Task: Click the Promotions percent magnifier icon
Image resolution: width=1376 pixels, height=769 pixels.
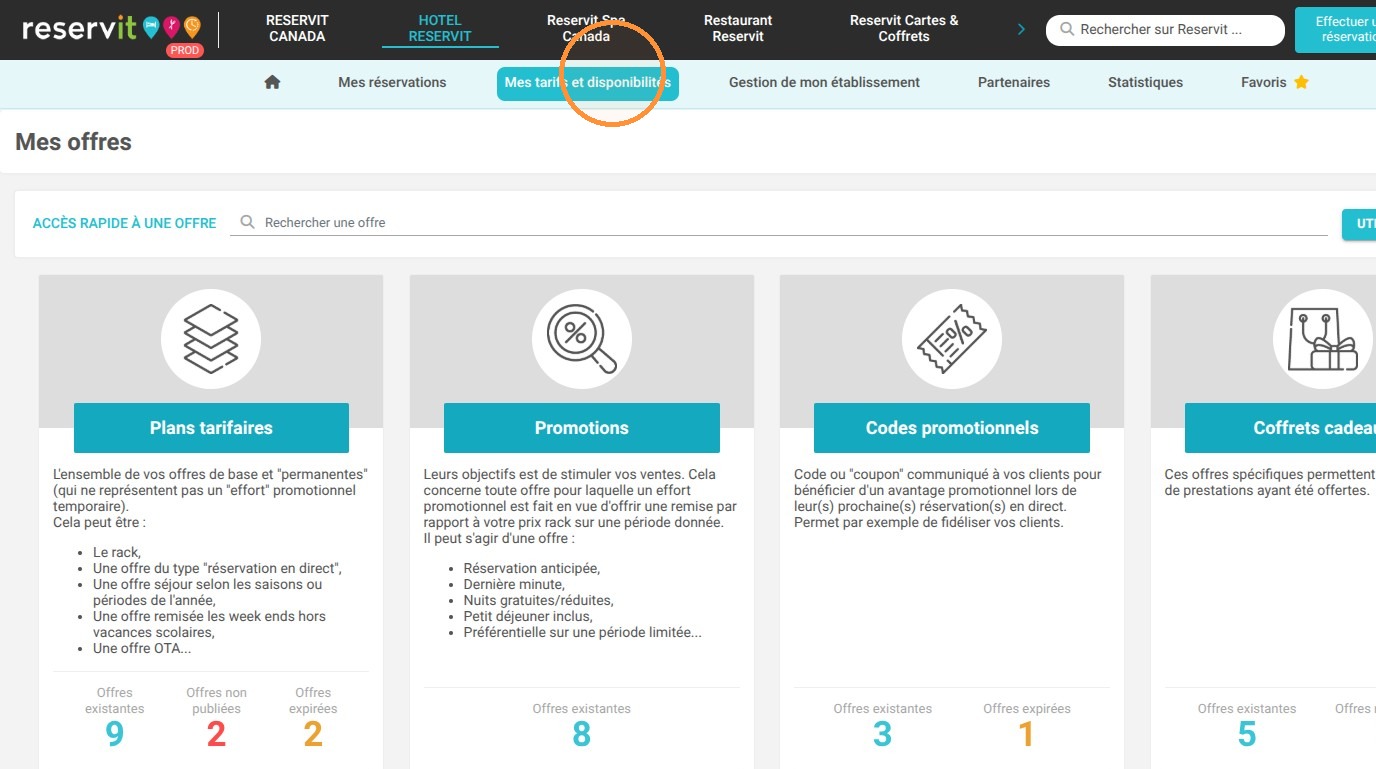Action: coord(582,339)
